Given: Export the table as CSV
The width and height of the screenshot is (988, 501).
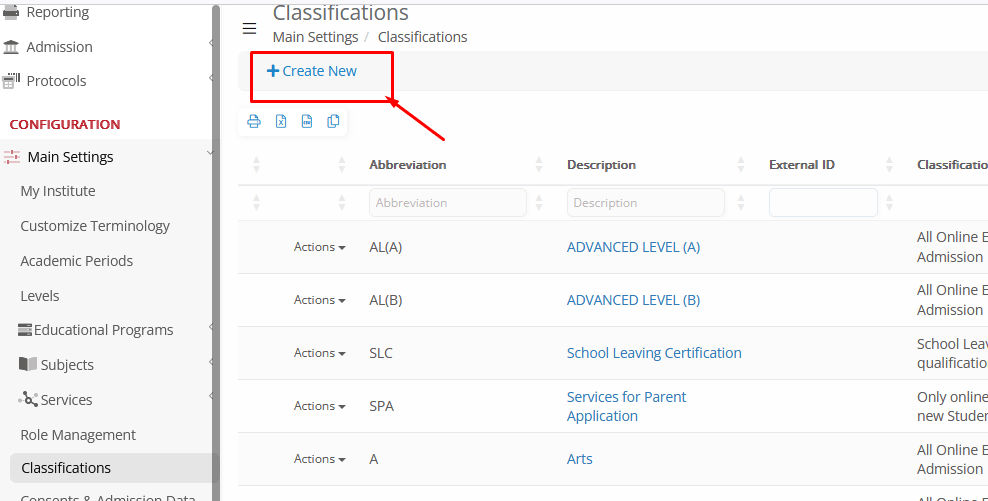Looking at the screenshot, I should [307, 122].
